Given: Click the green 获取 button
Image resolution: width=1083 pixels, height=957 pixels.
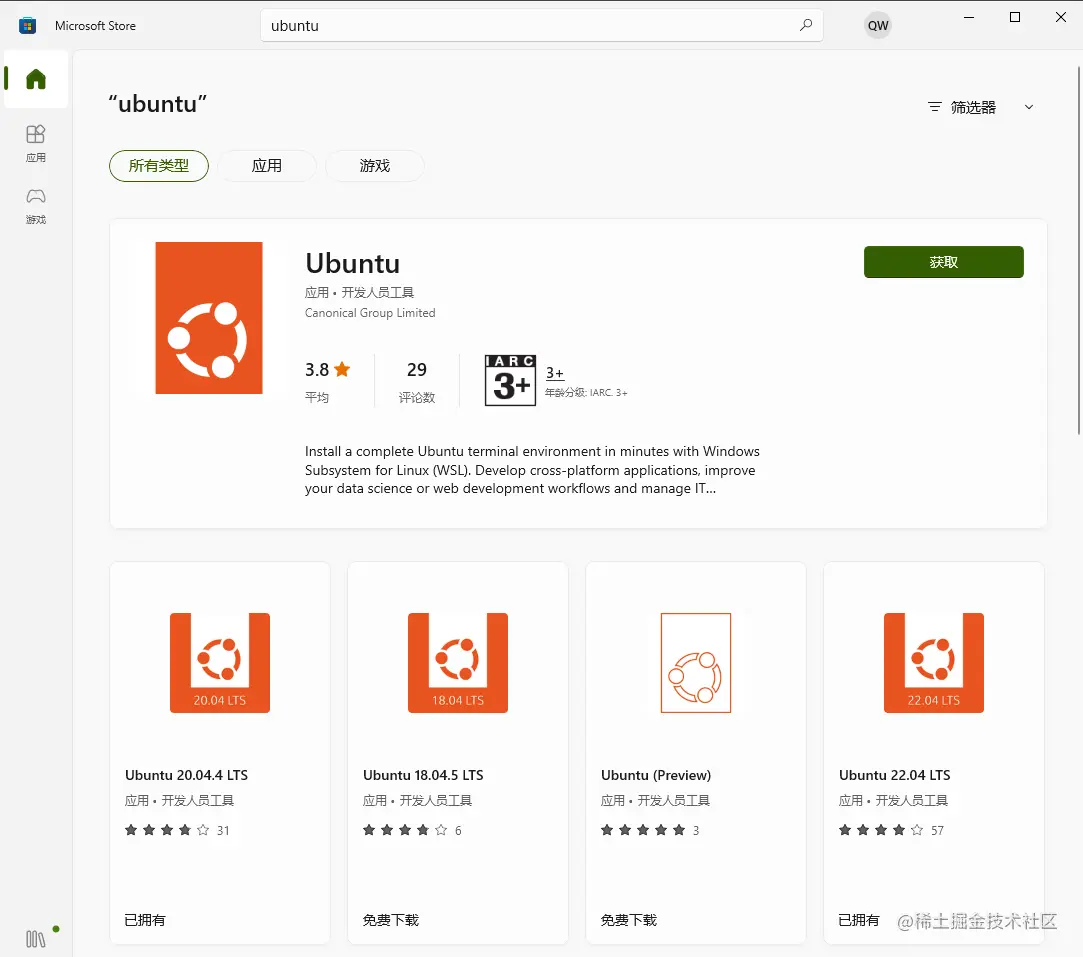Looking at the screenshot, I should [943, 262].
